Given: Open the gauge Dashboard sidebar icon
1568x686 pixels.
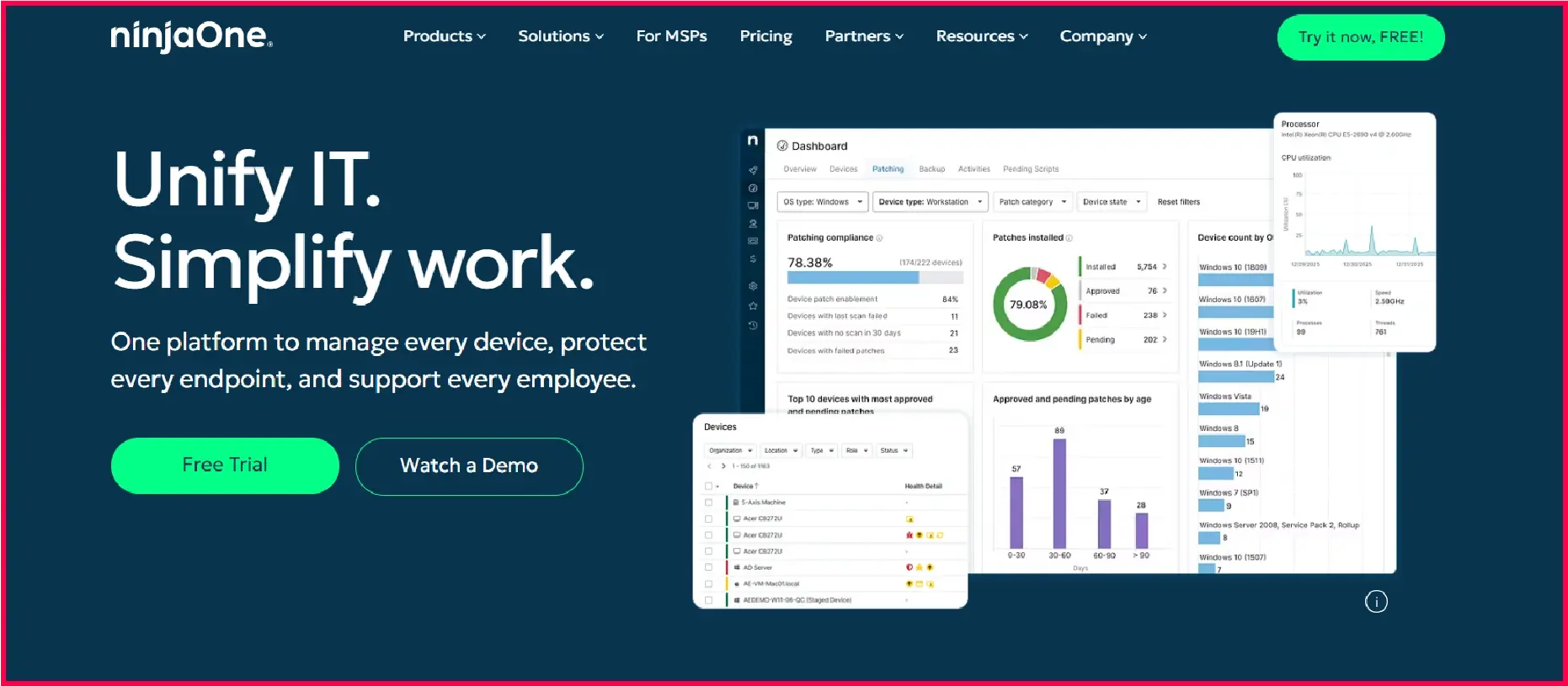Looking at the screenshot, I should click(x=753, y=188).
